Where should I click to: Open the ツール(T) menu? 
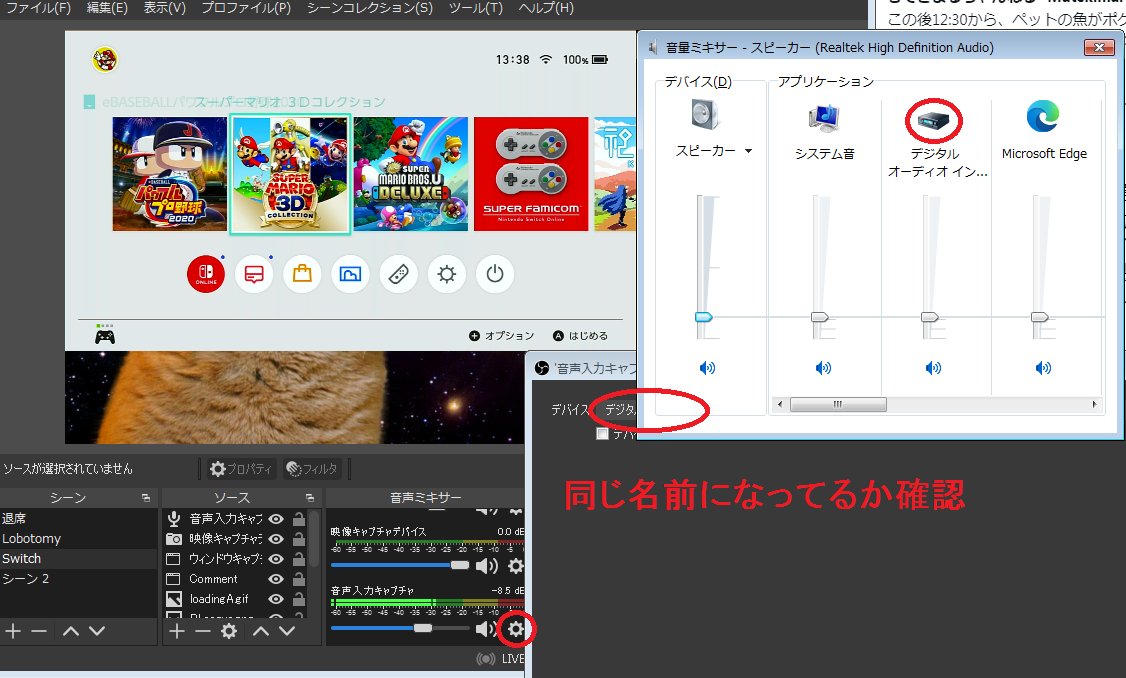pos(475,8)
